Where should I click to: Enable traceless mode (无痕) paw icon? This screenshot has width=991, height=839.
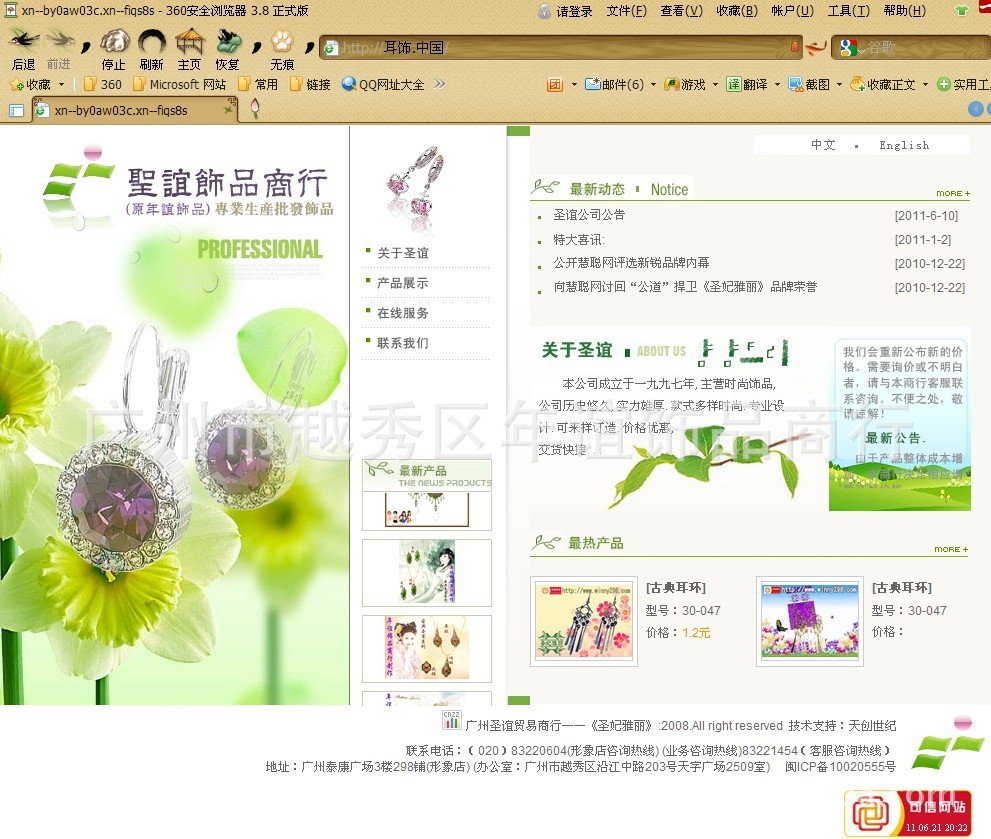tap(282, 43)
